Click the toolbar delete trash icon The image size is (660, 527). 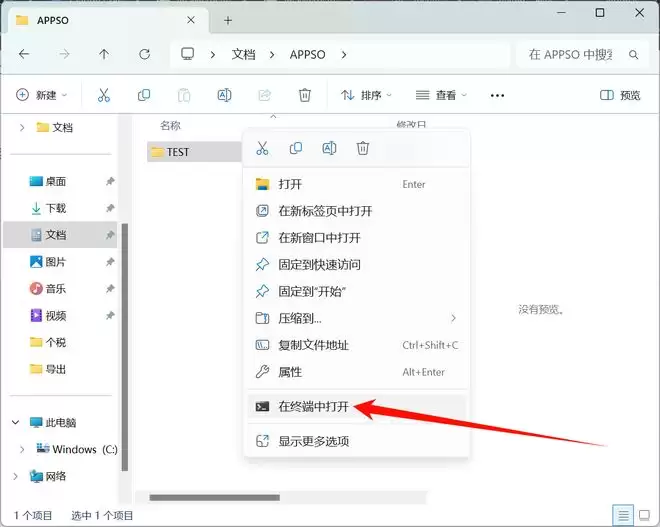(305, 95)
